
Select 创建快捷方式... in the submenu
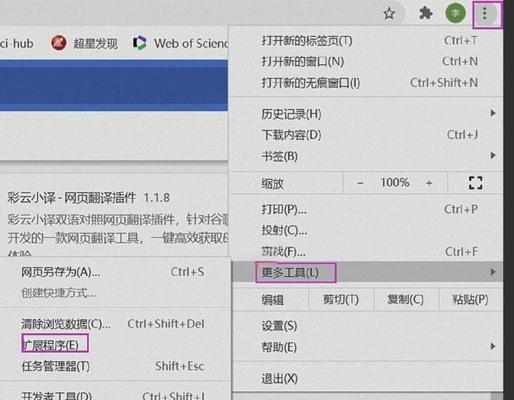tap(114, 293)
